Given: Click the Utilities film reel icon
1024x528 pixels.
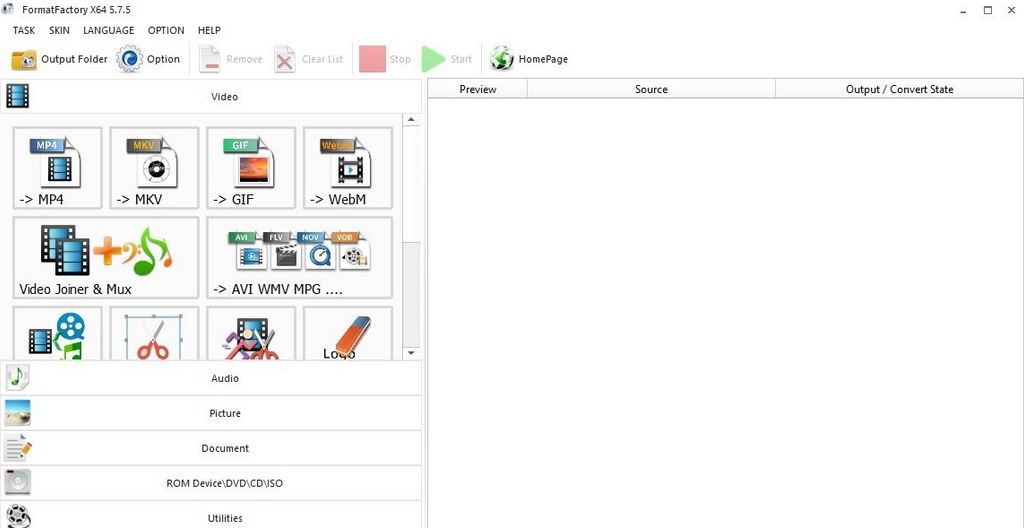Looking at the screenshot, I should 18,516.
